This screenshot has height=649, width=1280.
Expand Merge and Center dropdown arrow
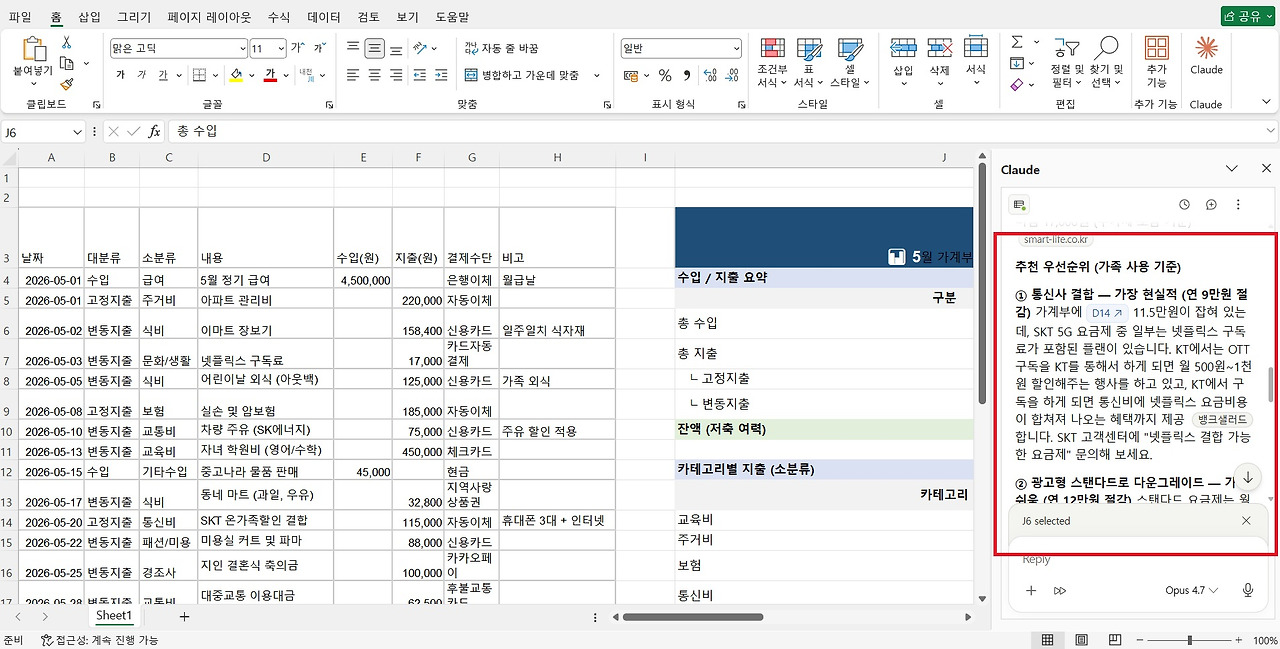(597, 75)
